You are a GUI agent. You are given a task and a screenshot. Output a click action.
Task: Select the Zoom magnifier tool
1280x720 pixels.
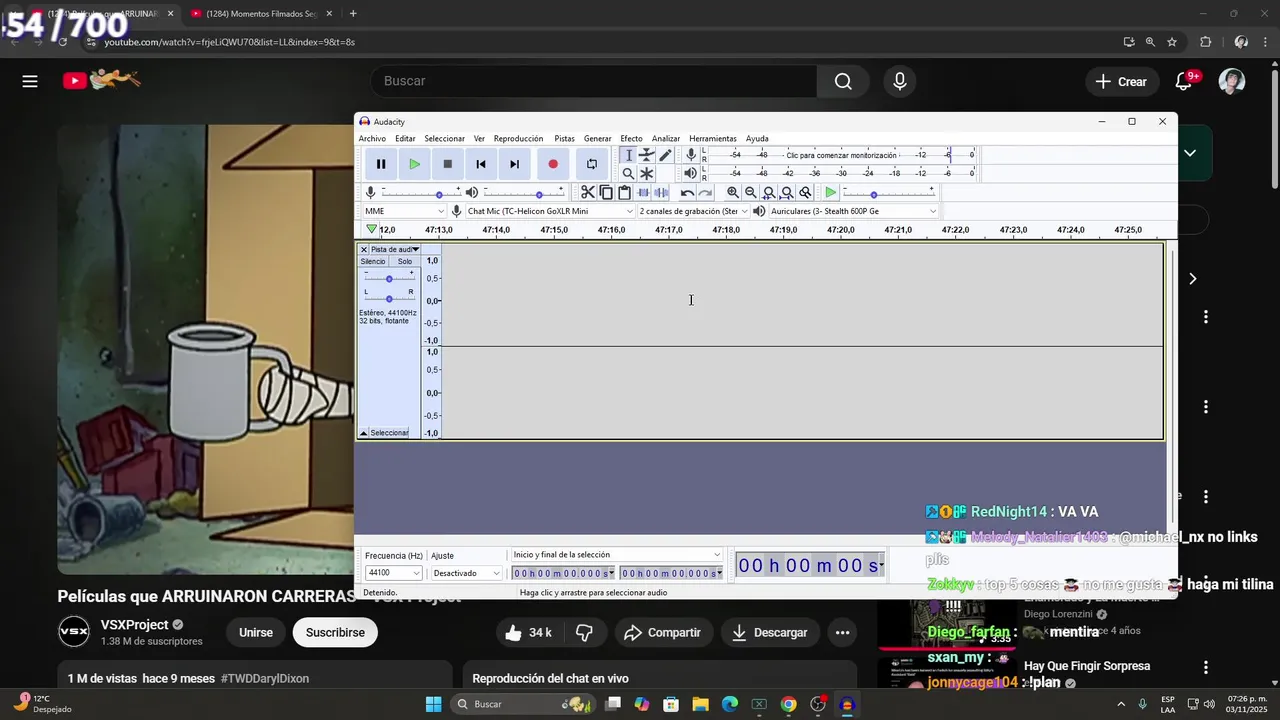(628, 173)
